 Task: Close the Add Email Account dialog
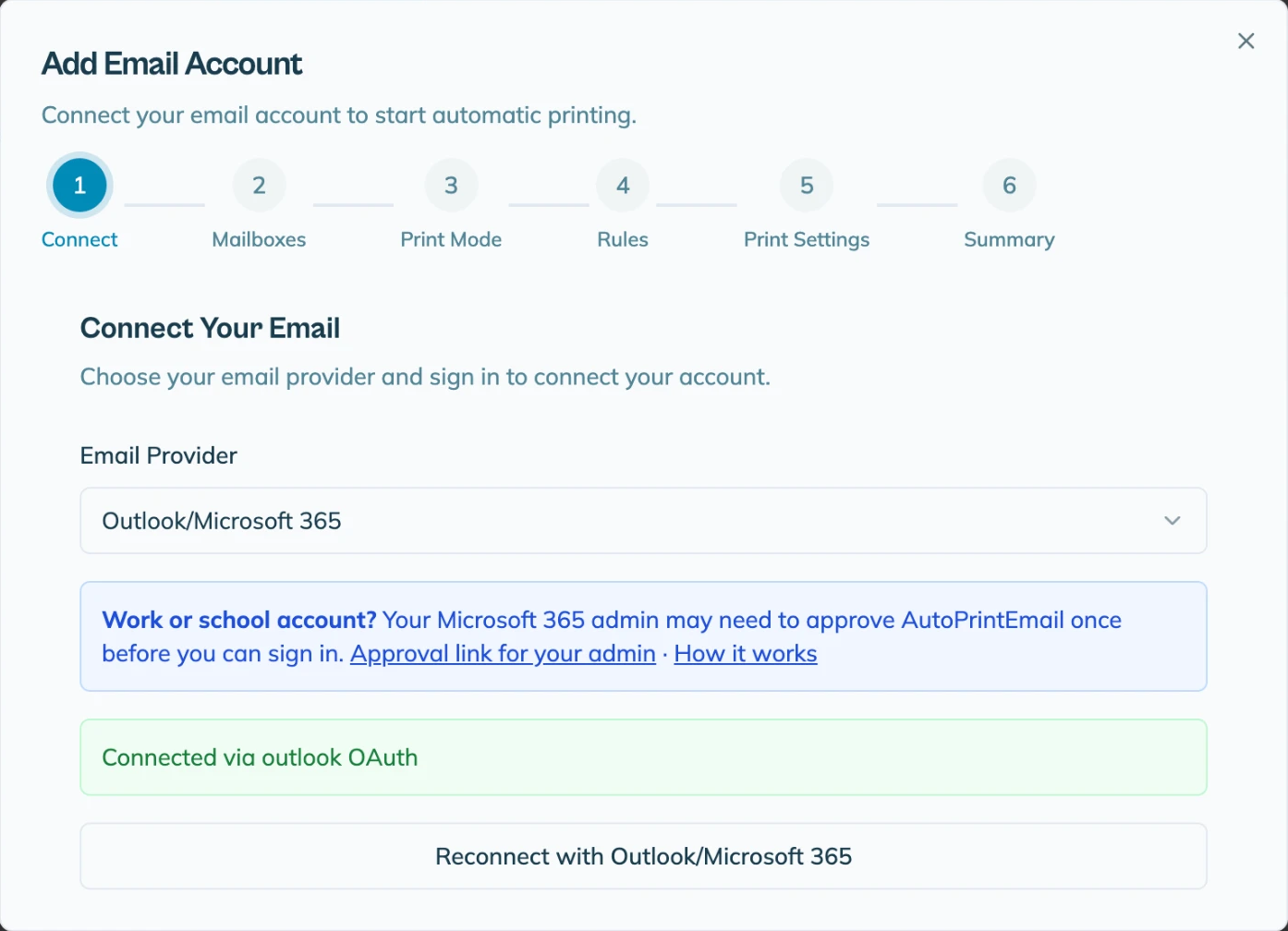(x=1245, y=42)
